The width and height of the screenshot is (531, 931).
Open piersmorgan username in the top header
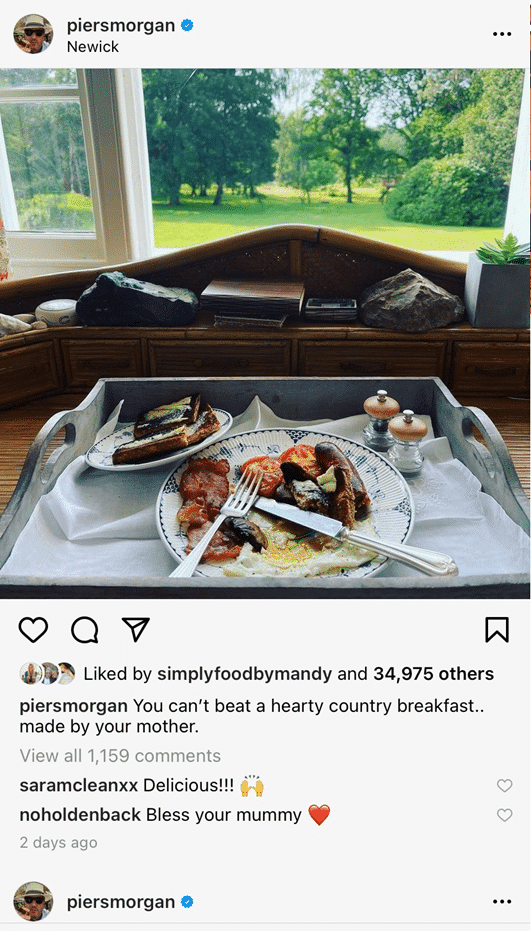(x=121, y=26)
